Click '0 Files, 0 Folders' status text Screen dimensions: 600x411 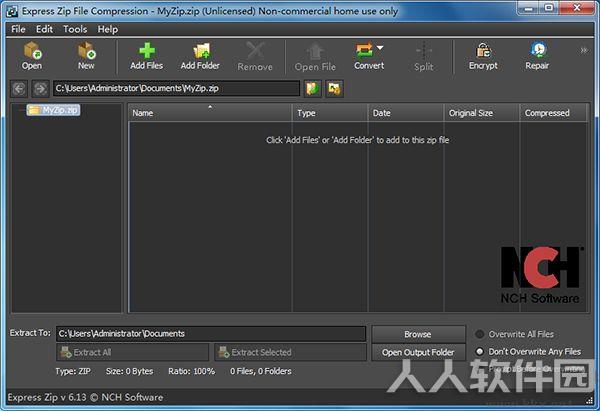click(261, 371)
